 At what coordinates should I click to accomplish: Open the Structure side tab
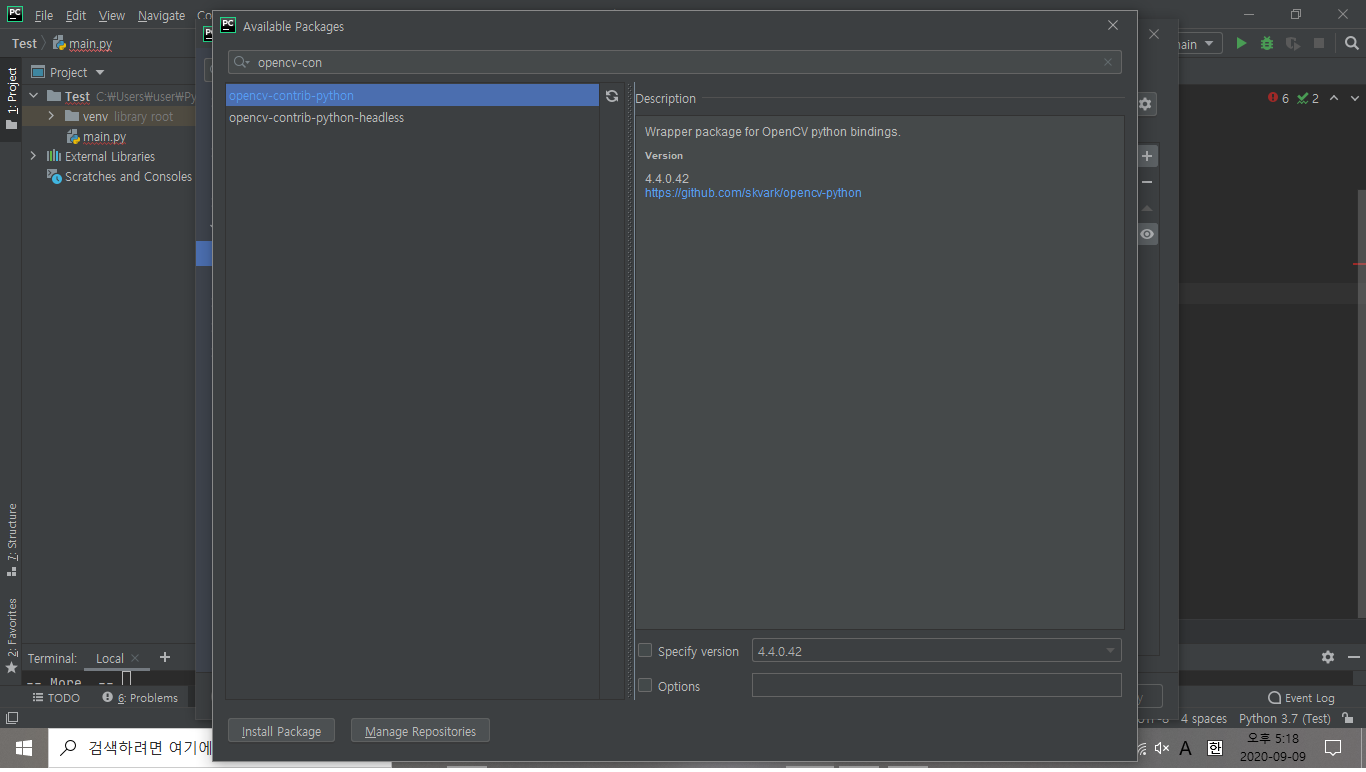click(x=12, y=540)
